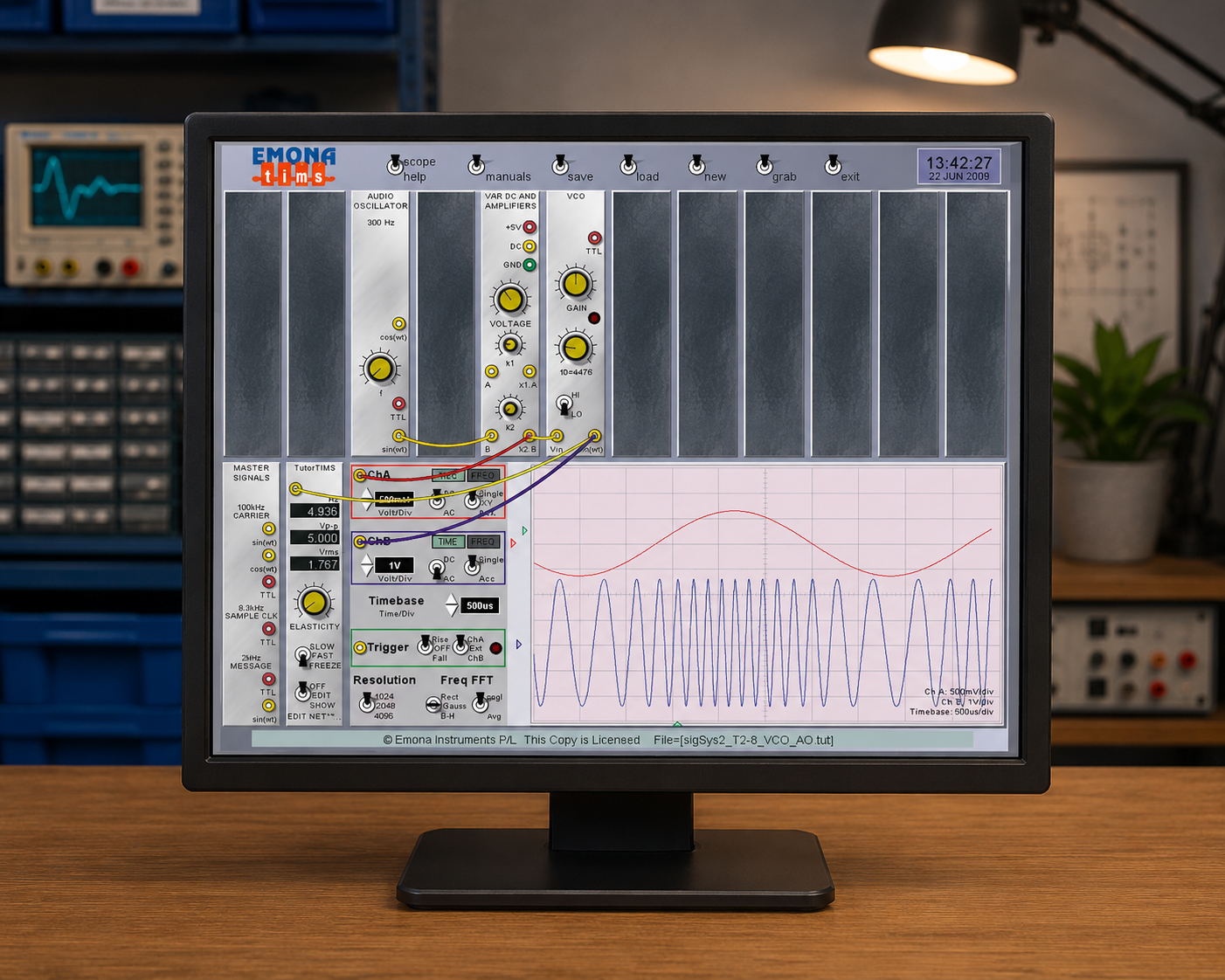This screenshot has height=980, width=1225.
Task: Select ChB FREQ display button
Action: [x=483, y=542]
